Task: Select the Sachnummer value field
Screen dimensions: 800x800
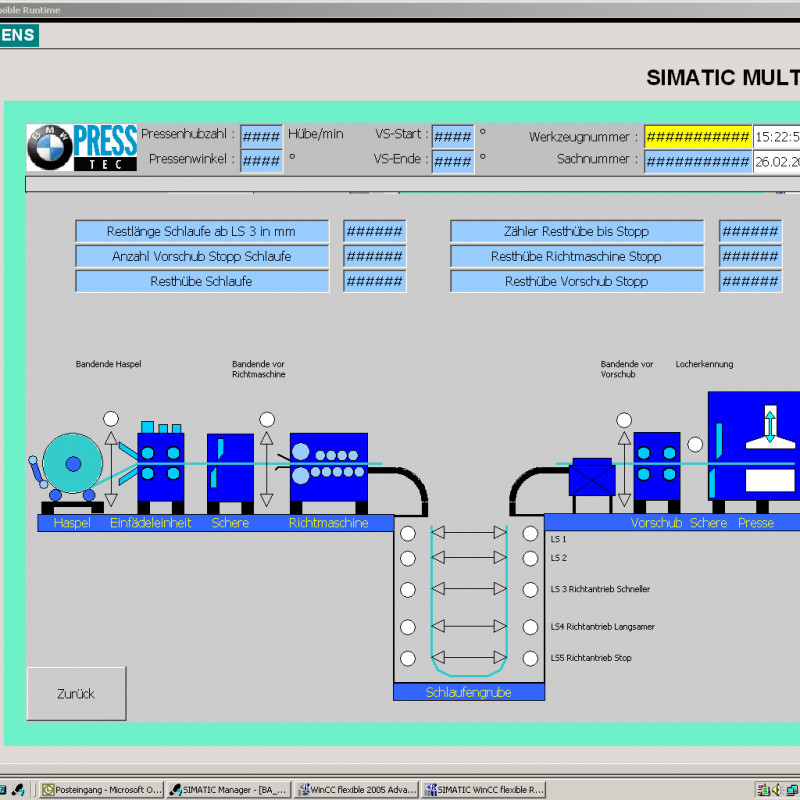Action: coord(697,161)
